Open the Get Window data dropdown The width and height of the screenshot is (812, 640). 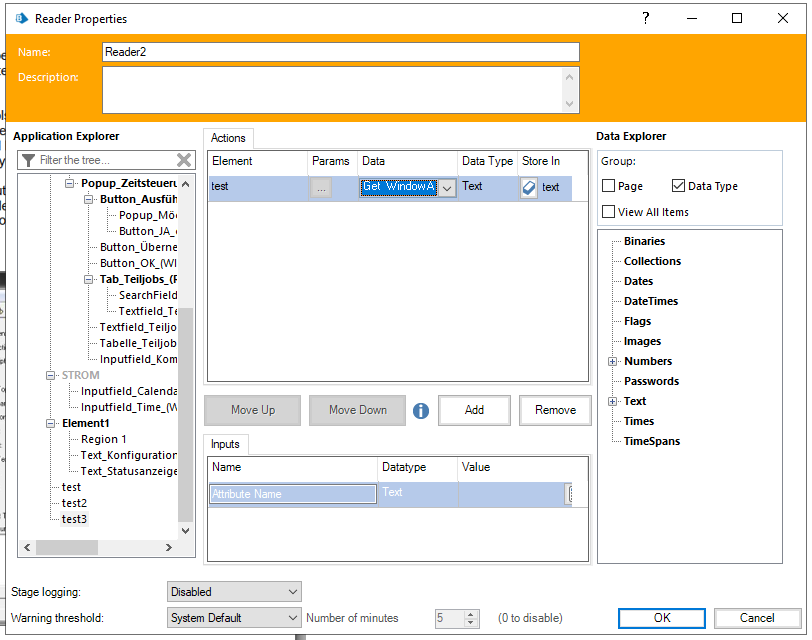[x=447, y=187]
